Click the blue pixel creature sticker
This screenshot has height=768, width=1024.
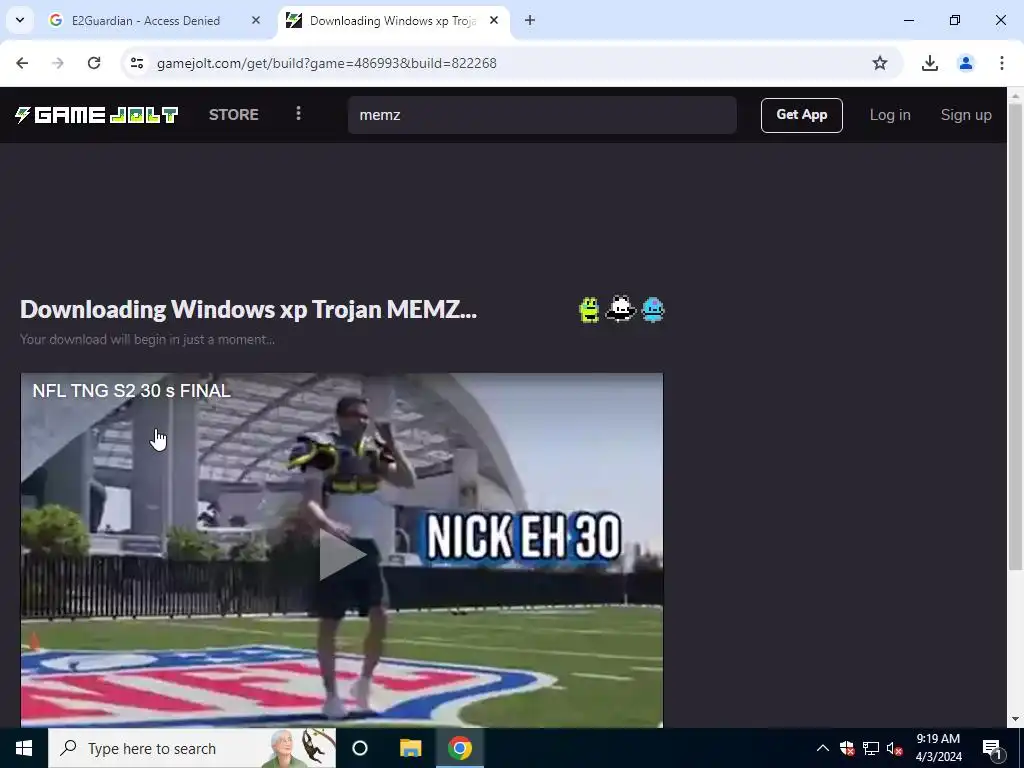pos(653,310)
